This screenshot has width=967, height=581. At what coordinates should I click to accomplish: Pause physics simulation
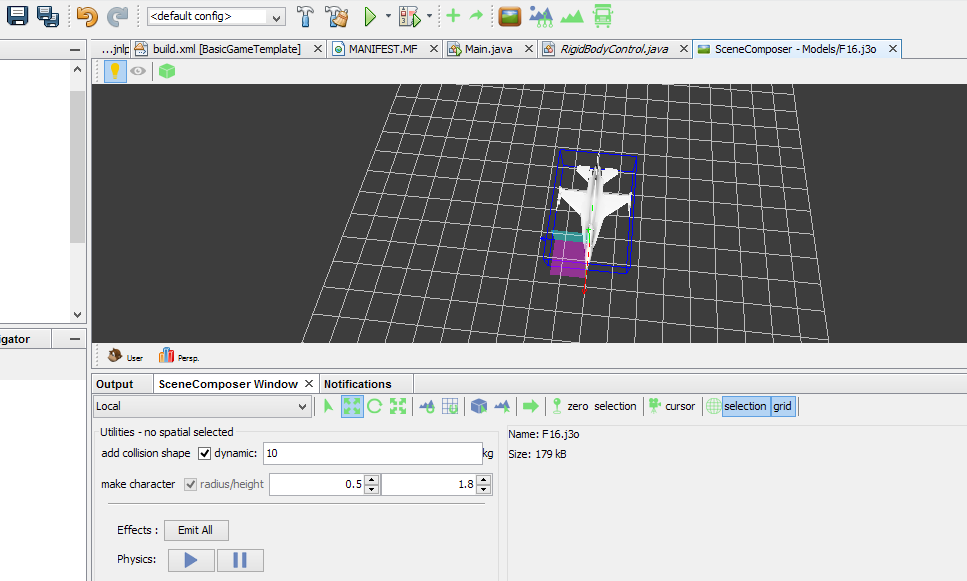(x=240, y=560)
